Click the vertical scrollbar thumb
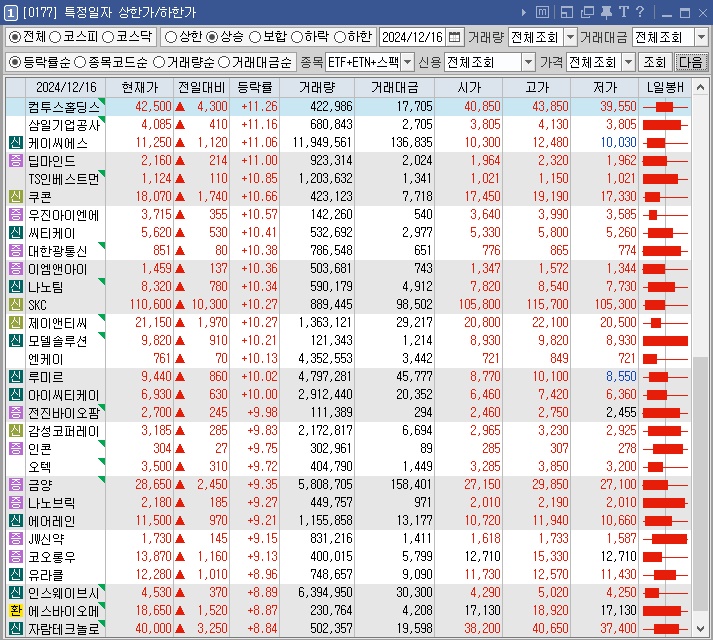The width and height of the screenshot is (713, 640). pyautogui.click(x=700, y=484)
